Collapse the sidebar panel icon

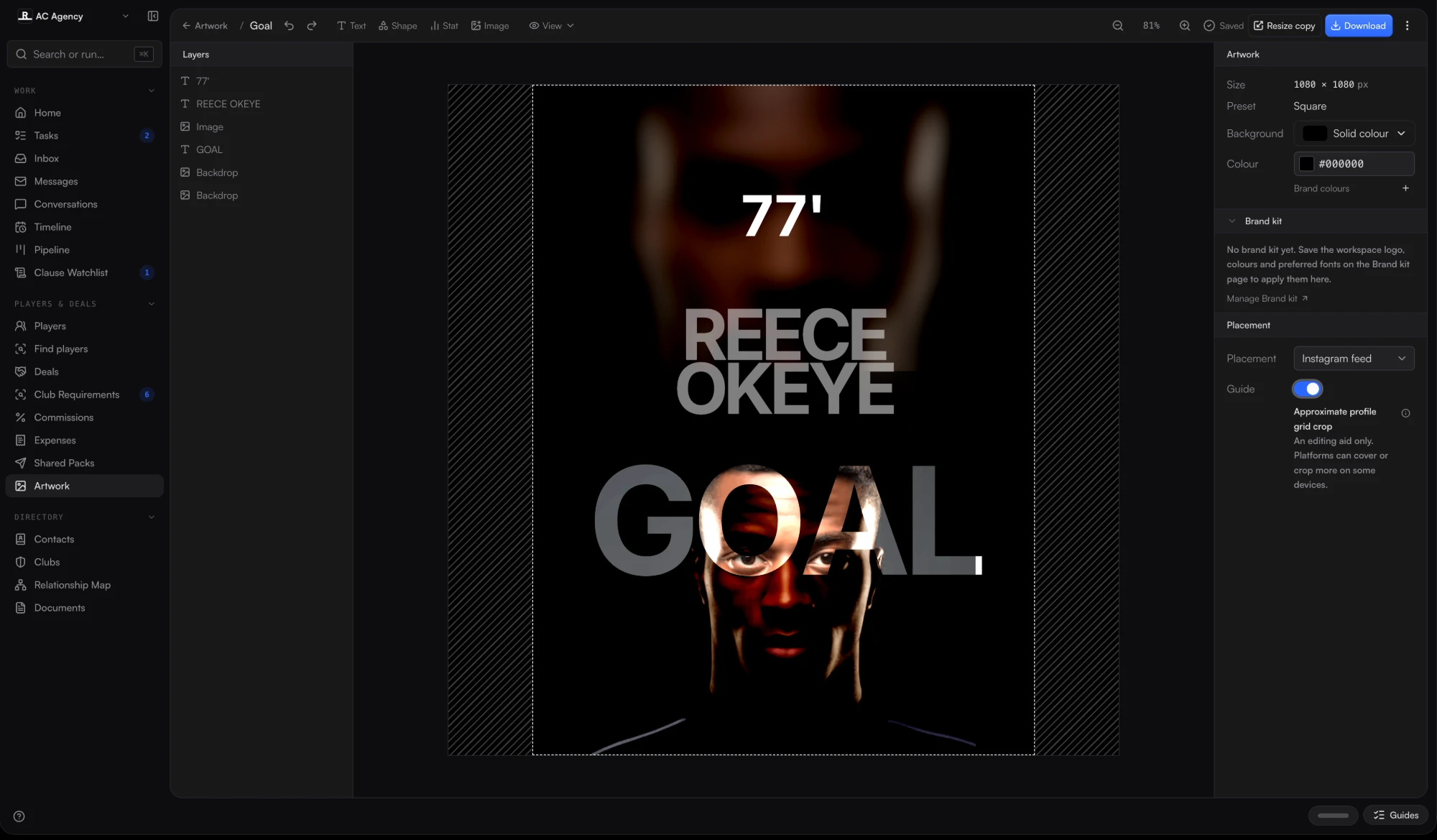(x=153, y=16)
